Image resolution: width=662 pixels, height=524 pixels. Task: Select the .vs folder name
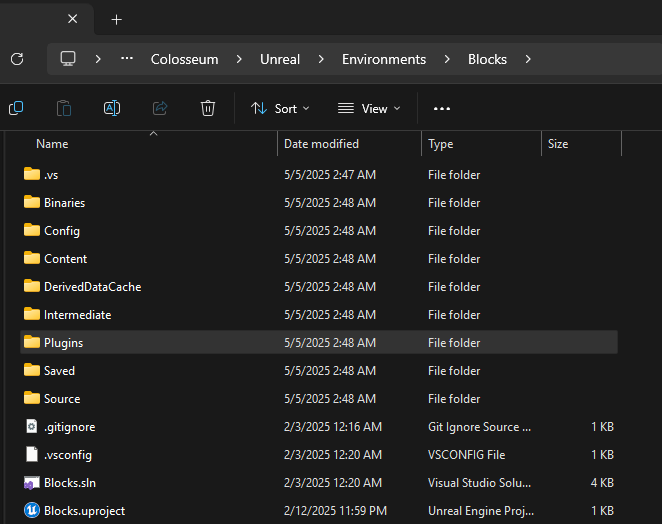click(x=51, y=175)
